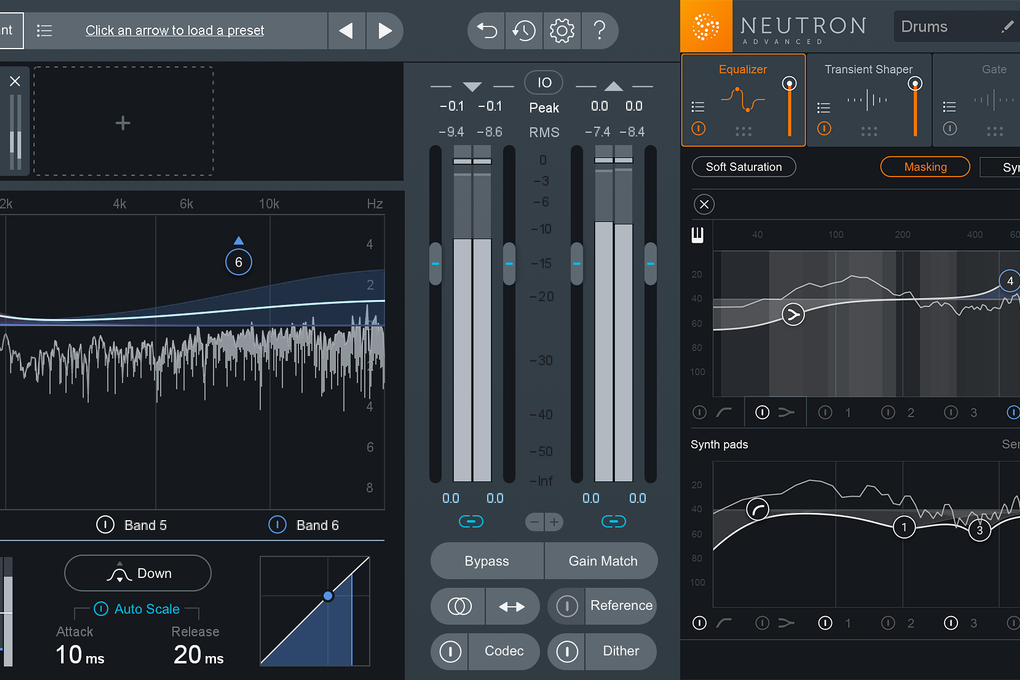The image size is (1020, 680).
Task: Toggle the Equalizer module power button
Action: tap(699, 128)
